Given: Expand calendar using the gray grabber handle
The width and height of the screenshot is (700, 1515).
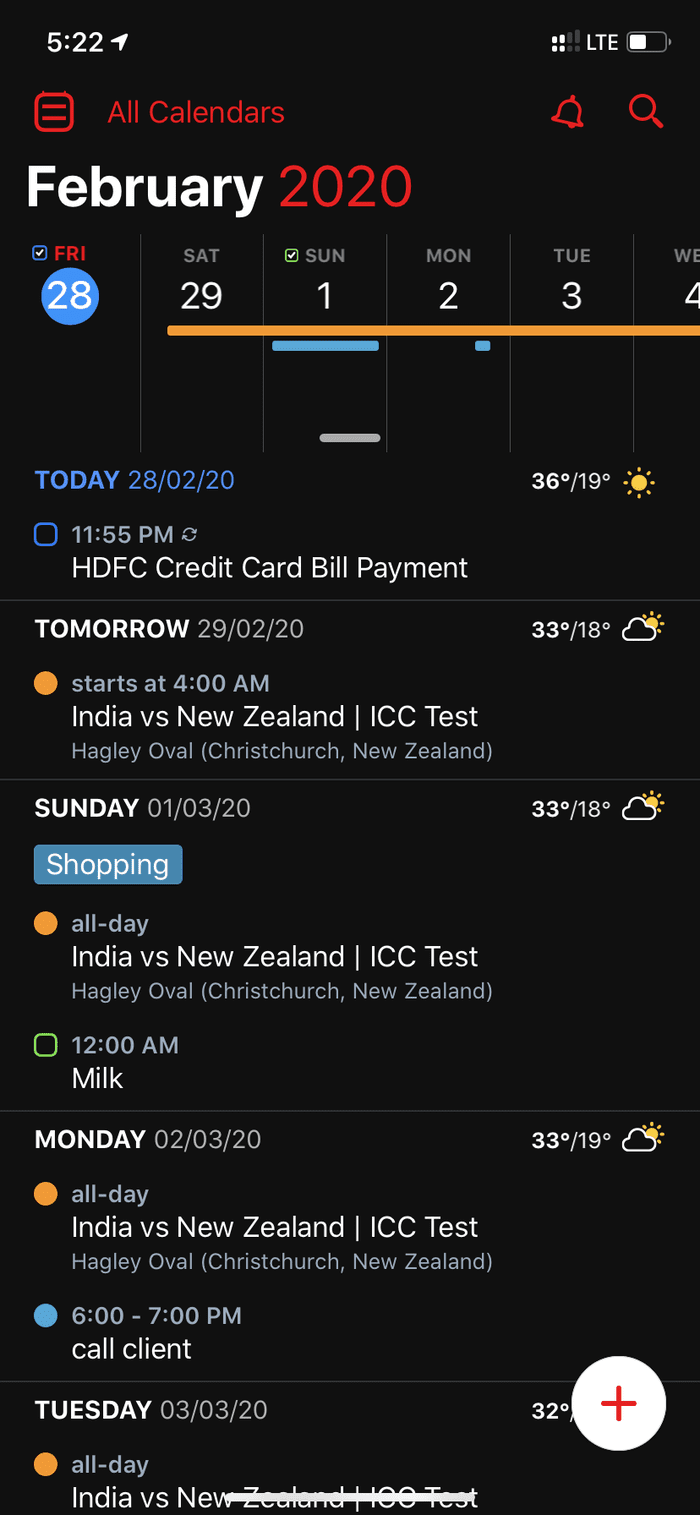Looking at the screenshot, I should click(x=350, y=438).
